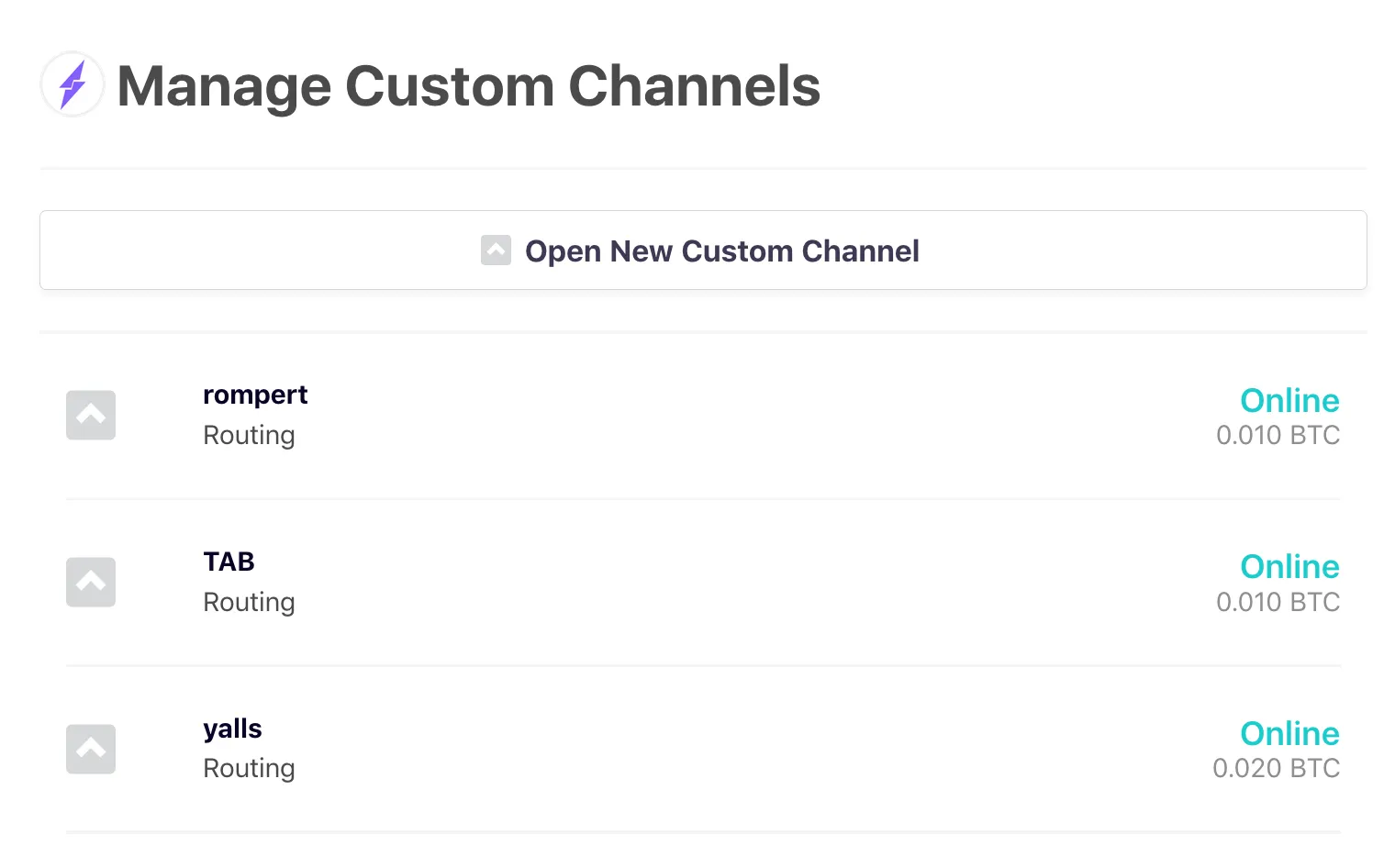Click the Routing label under TAB
This screenshot has width=1395, height=868.
click(x=249, y=602)
